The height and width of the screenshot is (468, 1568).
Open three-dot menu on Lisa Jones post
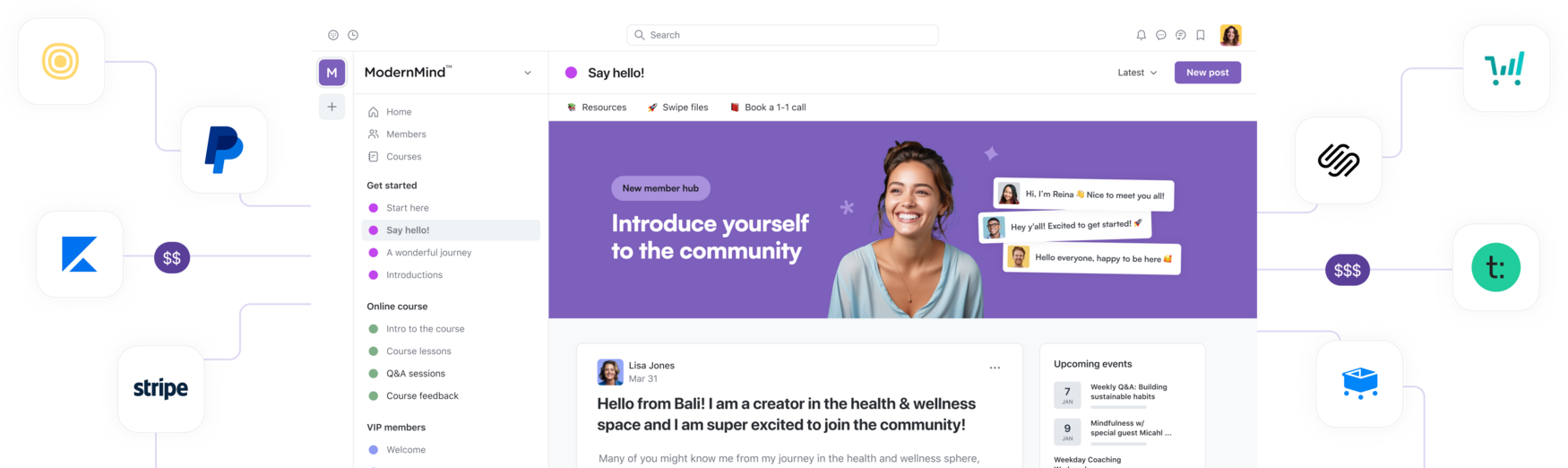click(995, 368)
